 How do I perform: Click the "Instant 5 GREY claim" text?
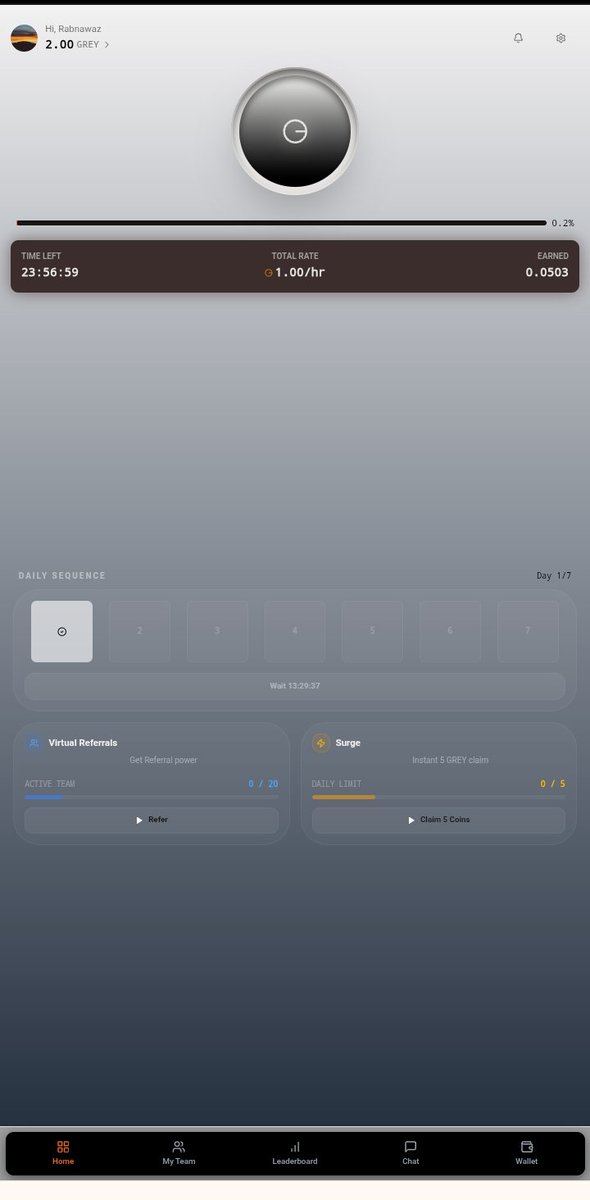(451, 760)
